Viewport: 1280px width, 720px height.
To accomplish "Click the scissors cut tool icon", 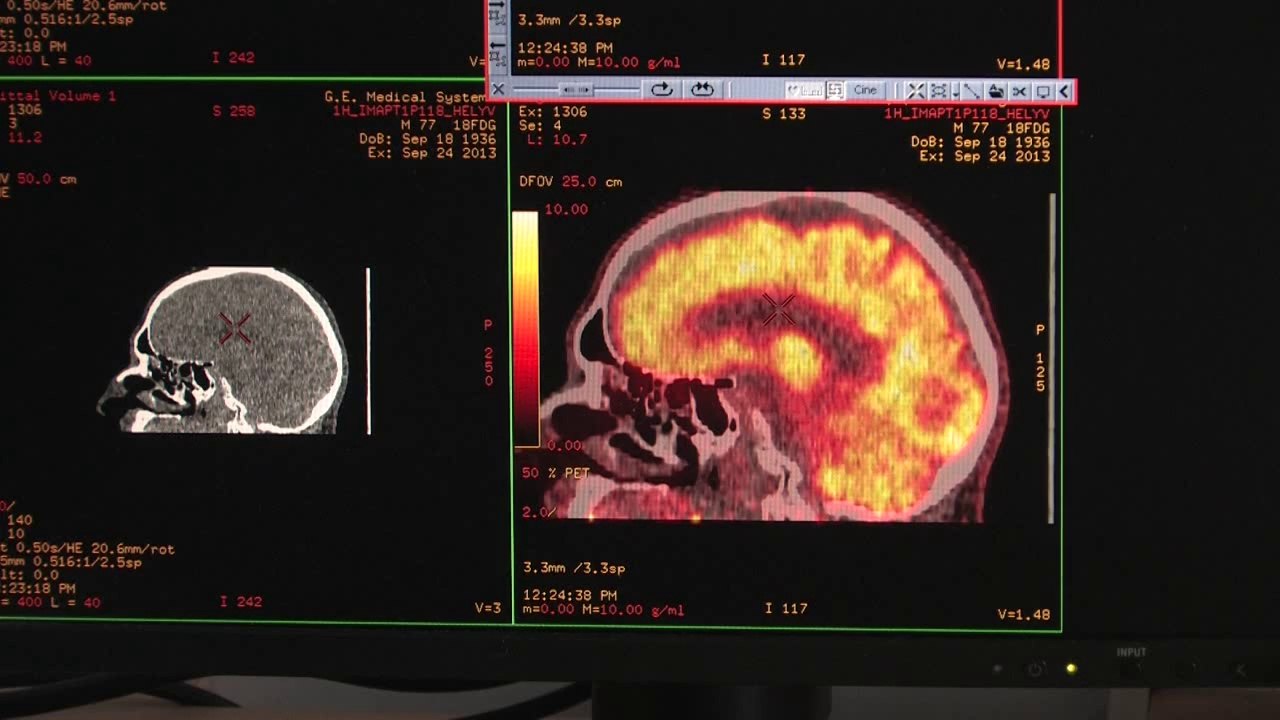I will point(1019,91).
